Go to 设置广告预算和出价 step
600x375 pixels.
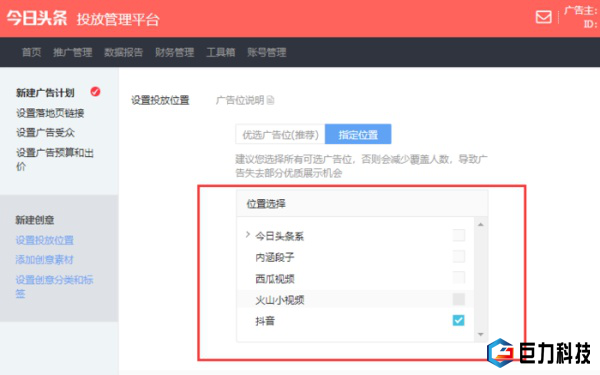pyautogui.click(x=55, y=159)
